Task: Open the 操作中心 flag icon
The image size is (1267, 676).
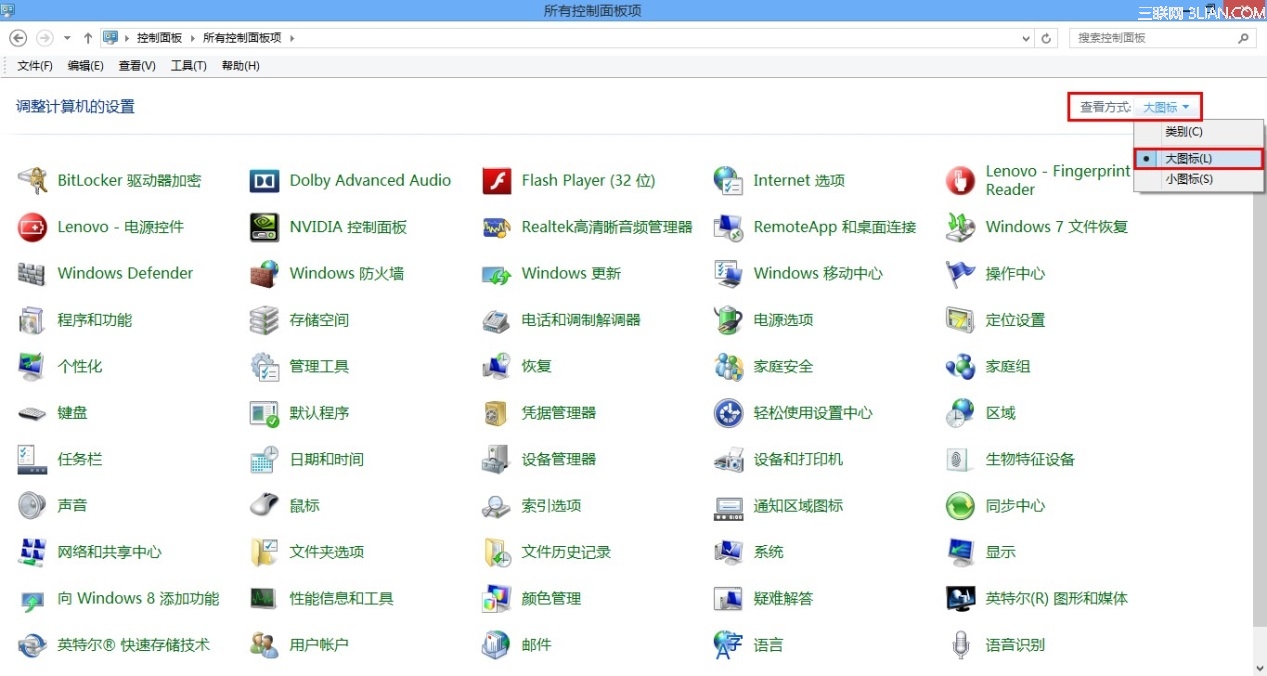Action: 960,273
